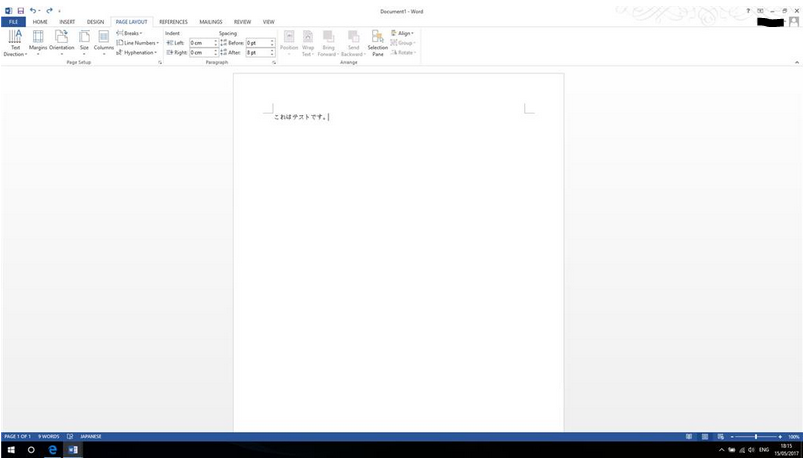The height and width of the screenshot is (462, 804).
Task: Open Windows Start menu
Action: (11, 450)
